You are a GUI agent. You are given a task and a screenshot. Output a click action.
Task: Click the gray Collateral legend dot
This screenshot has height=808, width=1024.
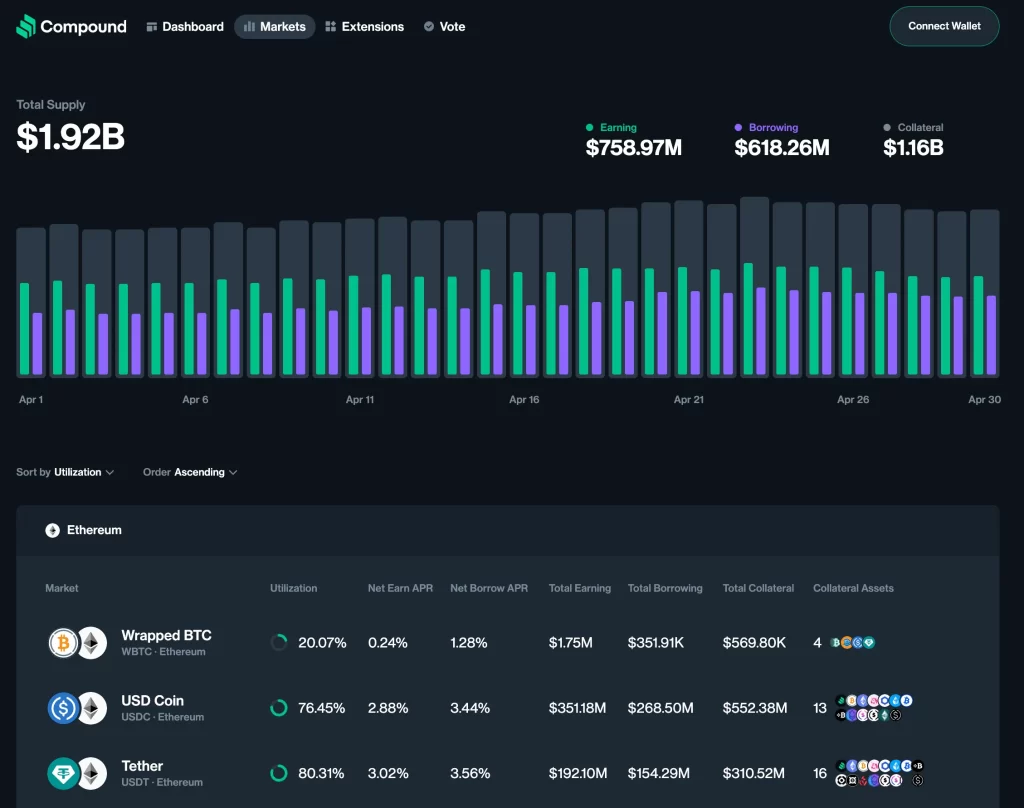tap(887, 127)
